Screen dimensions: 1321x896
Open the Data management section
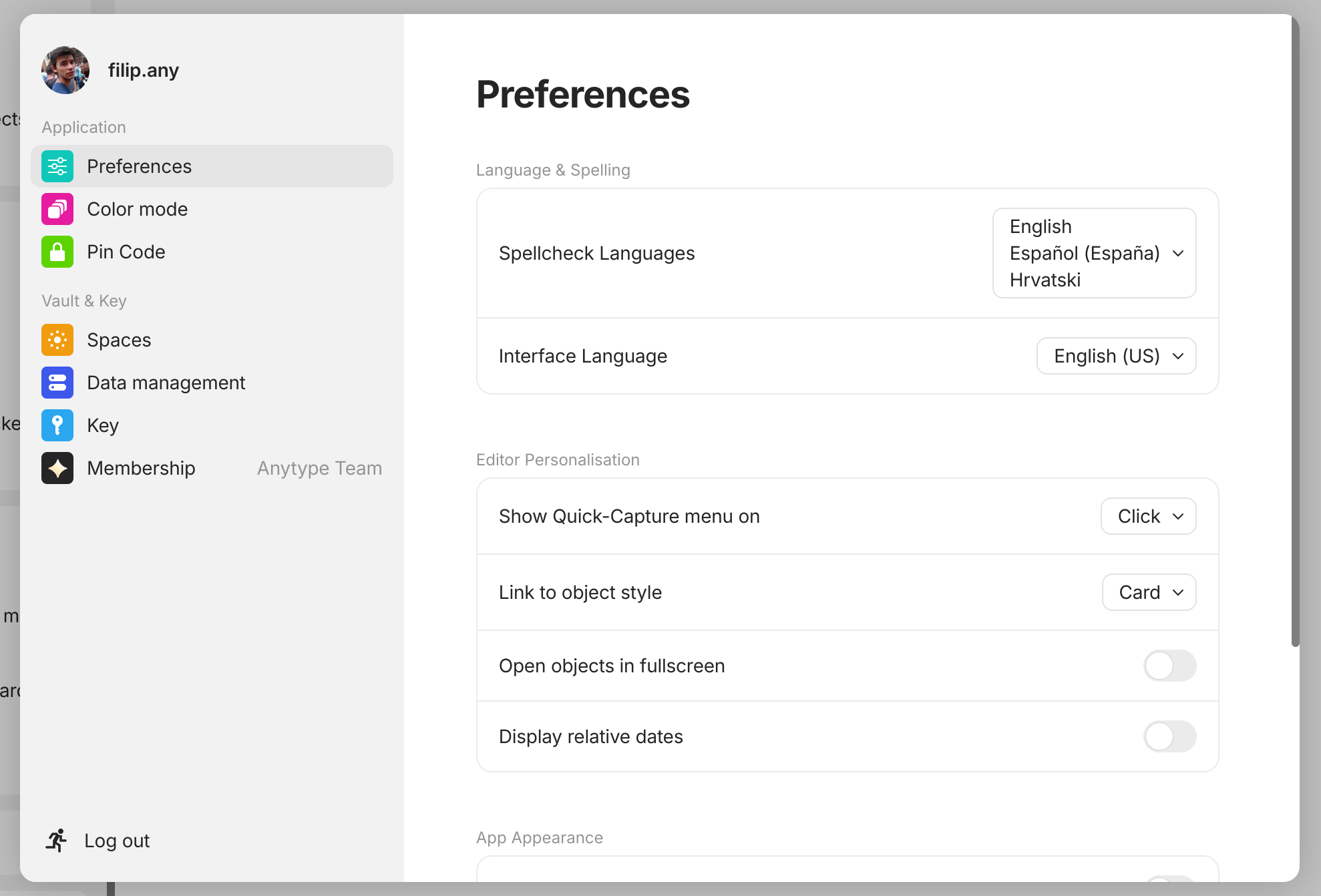pyautogui.click(x=166, y=383)
